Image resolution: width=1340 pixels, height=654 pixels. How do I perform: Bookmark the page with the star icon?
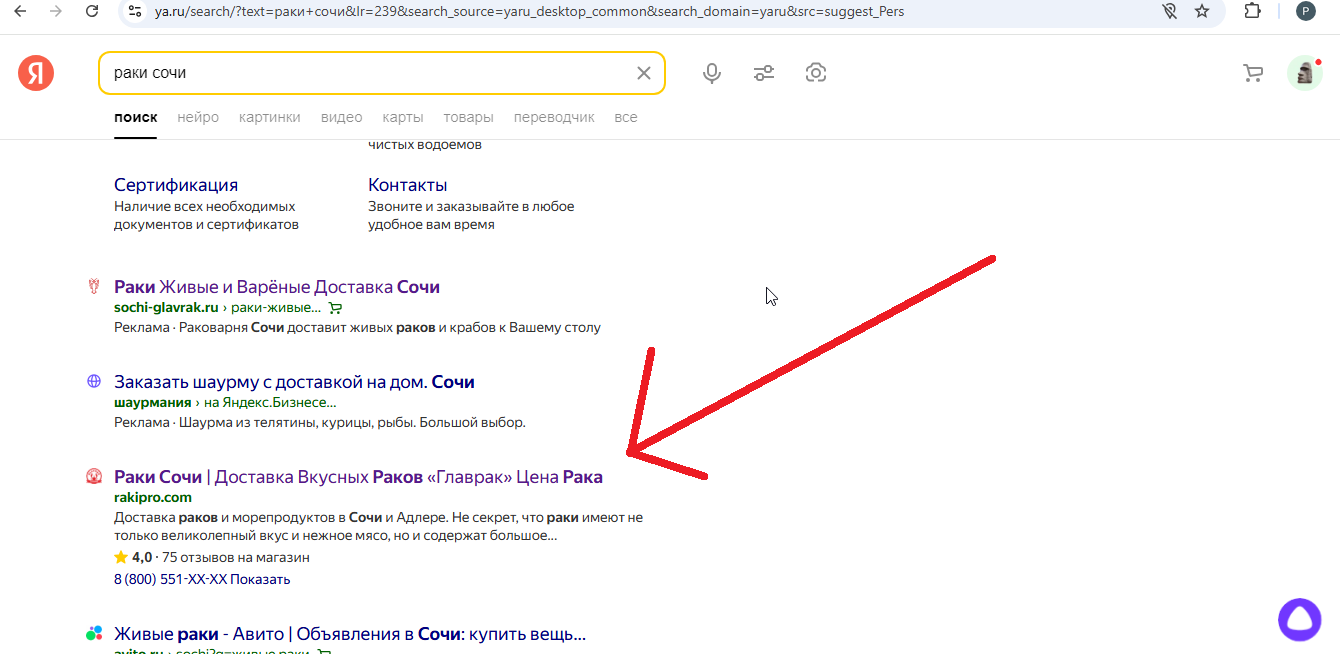tap(1202, 13)
